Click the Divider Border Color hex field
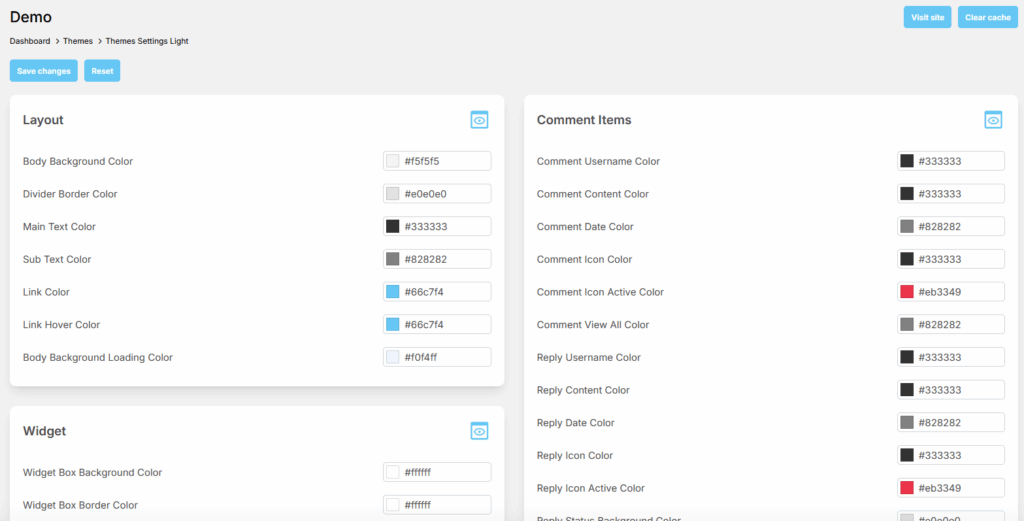Viewport: 1024px width, 521px height. tap(445, 194)
